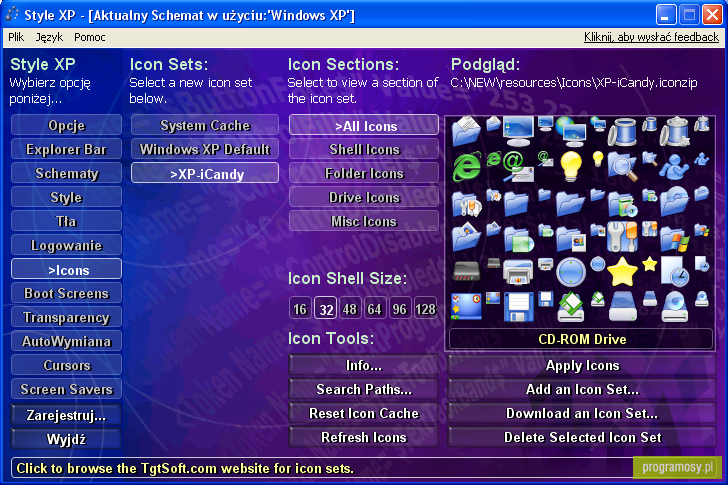Select the small light bulb icon
The width and height of the screenshot is (728, 485).
pos(598,159)
